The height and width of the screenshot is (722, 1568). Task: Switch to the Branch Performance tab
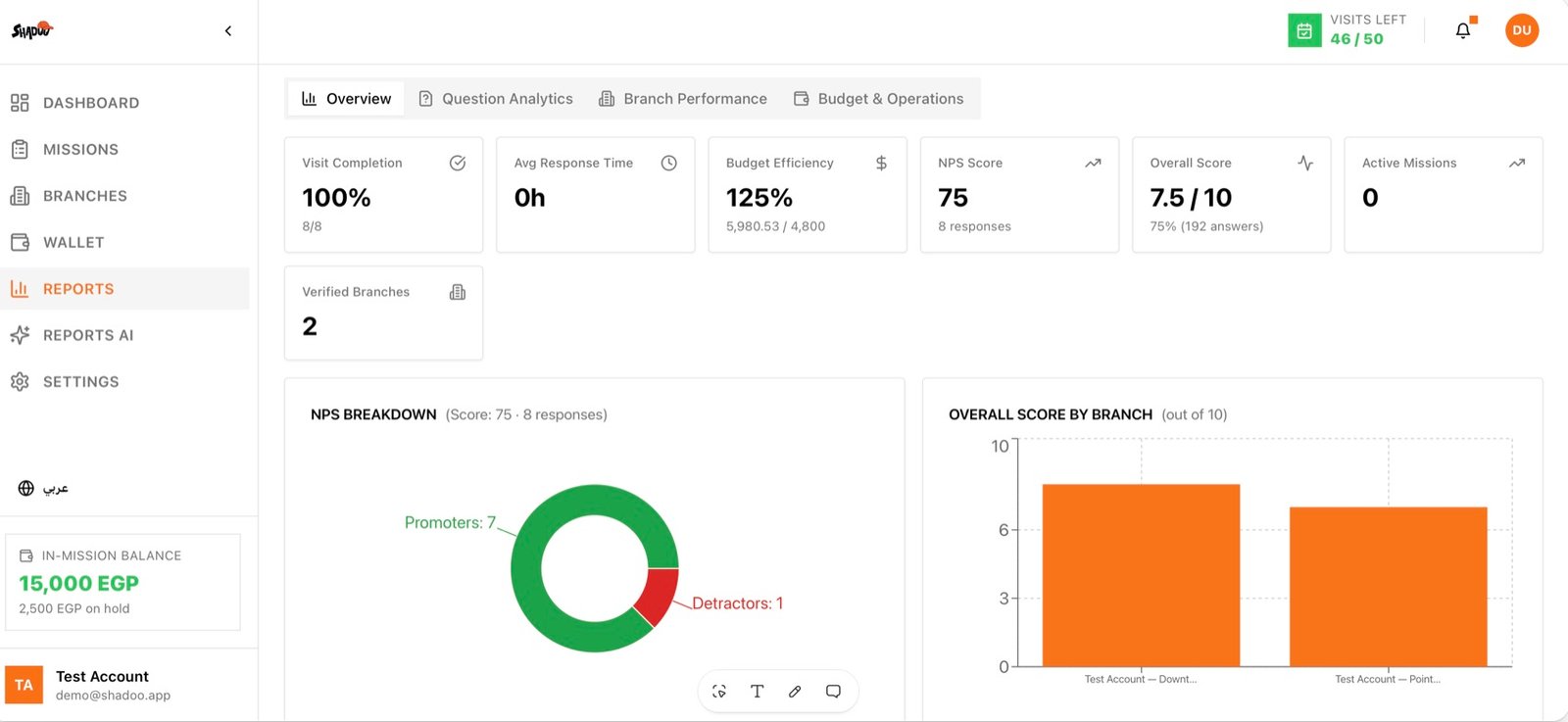683,99
